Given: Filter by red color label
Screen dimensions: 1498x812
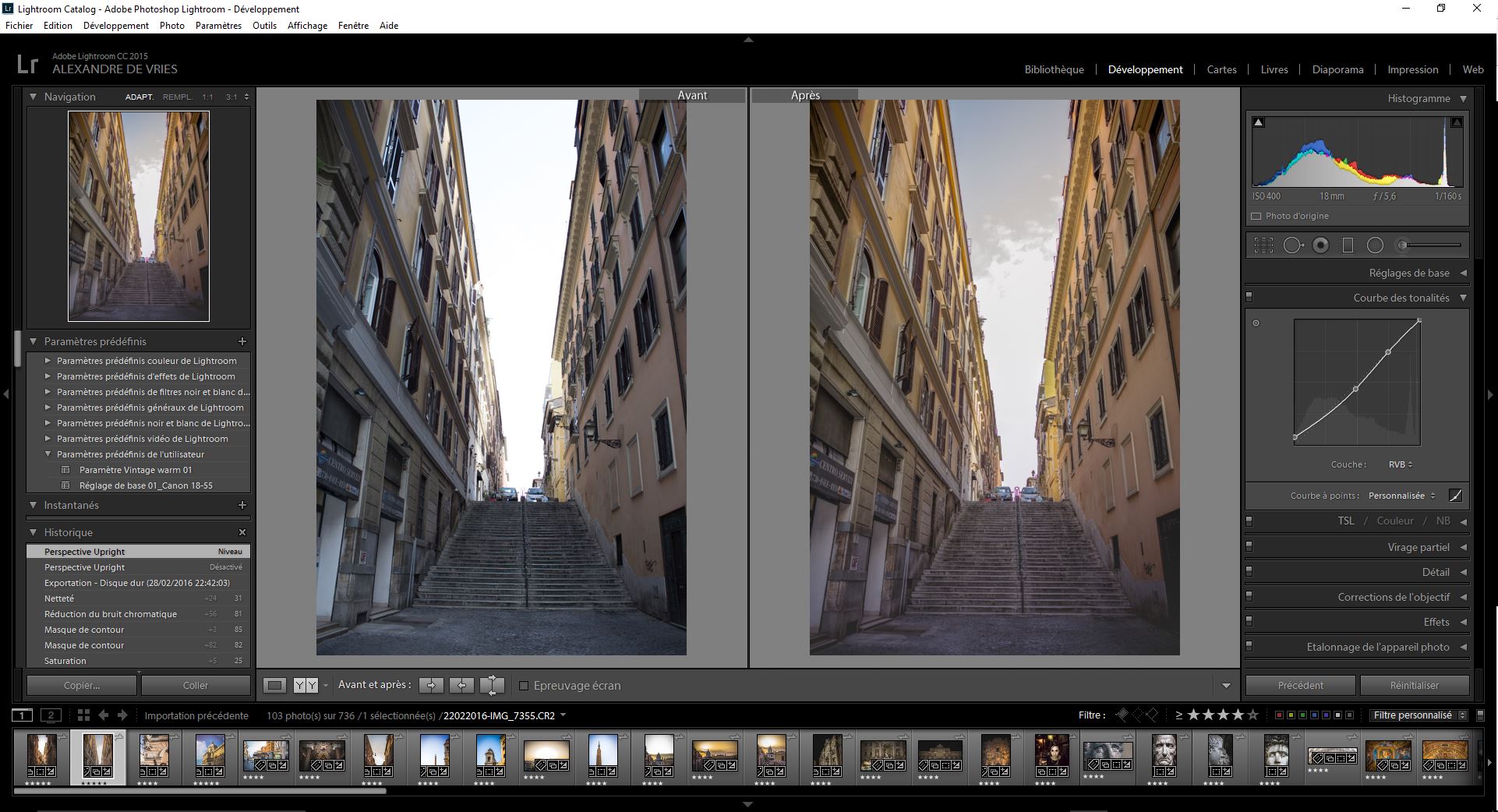Looking at the screenshot, I should click(1279, 715).
